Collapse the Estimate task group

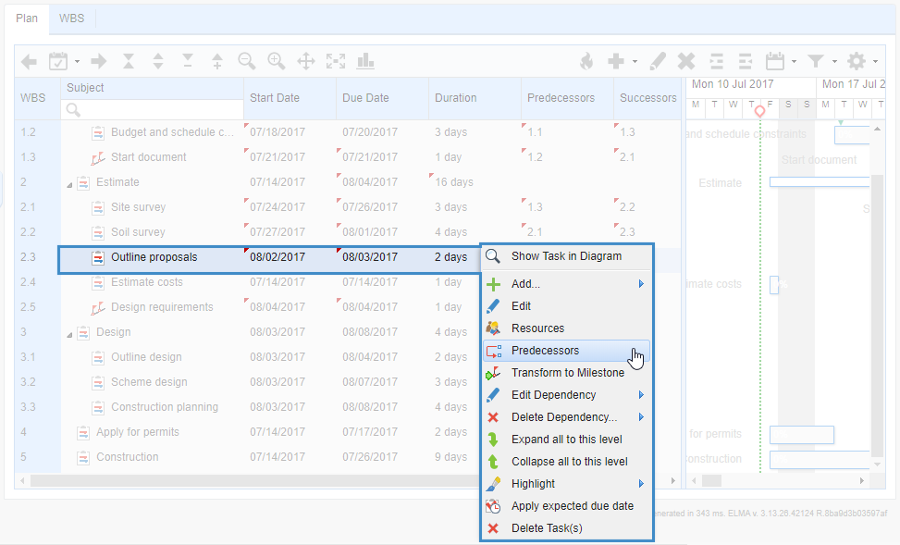[70, 183]
